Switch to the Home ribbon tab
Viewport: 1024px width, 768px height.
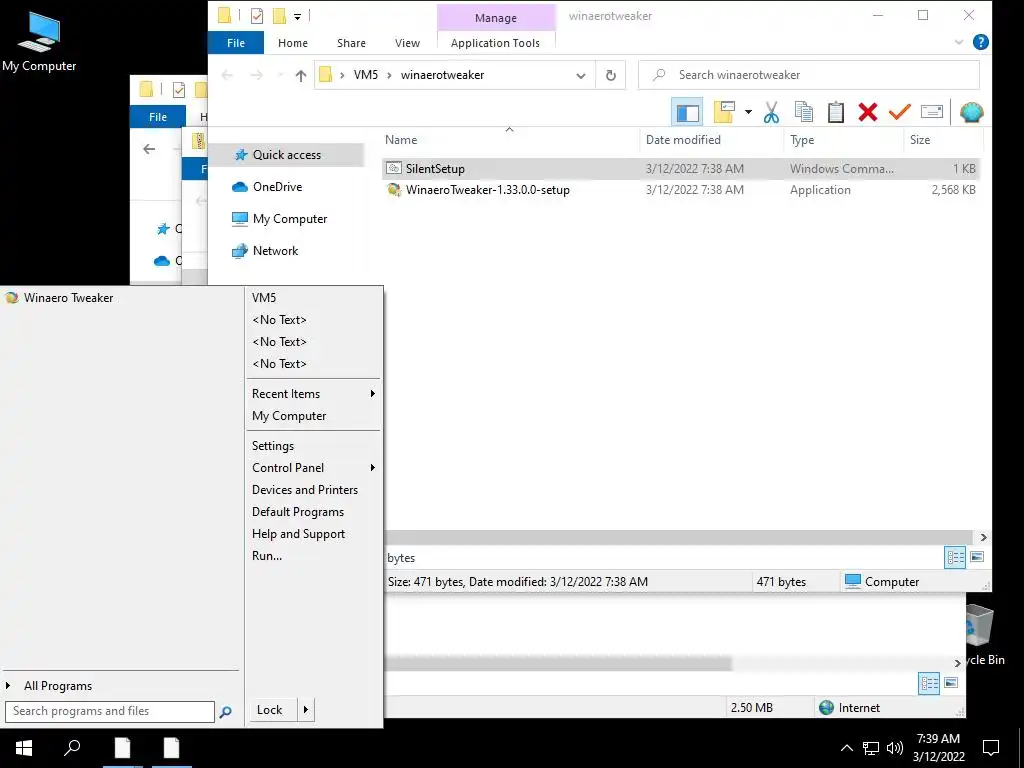[x=293, y=43]
